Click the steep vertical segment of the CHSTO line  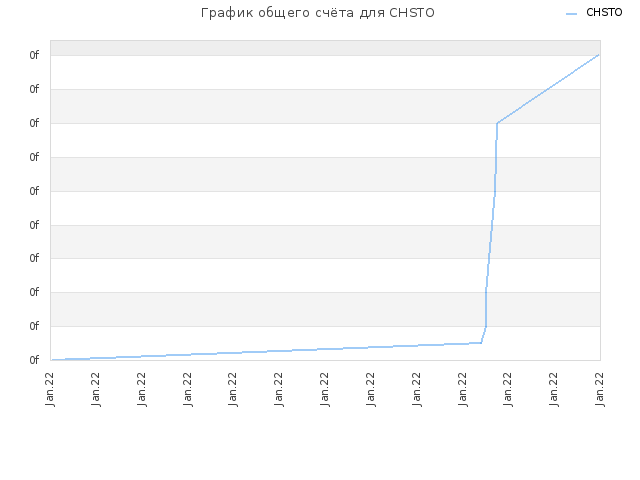[x=491, y=229]
